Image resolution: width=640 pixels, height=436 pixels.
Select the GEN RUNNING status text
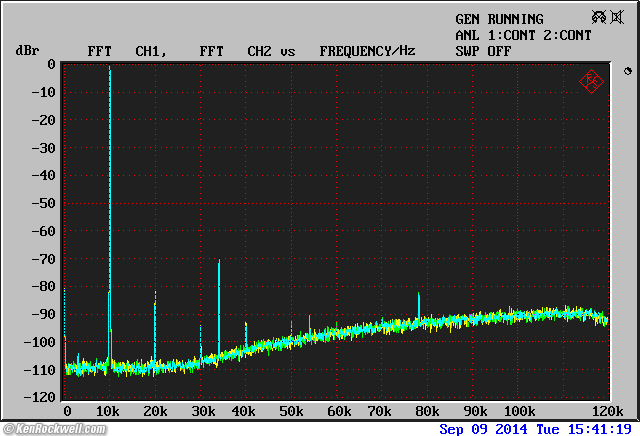click(x=499, y=19)
